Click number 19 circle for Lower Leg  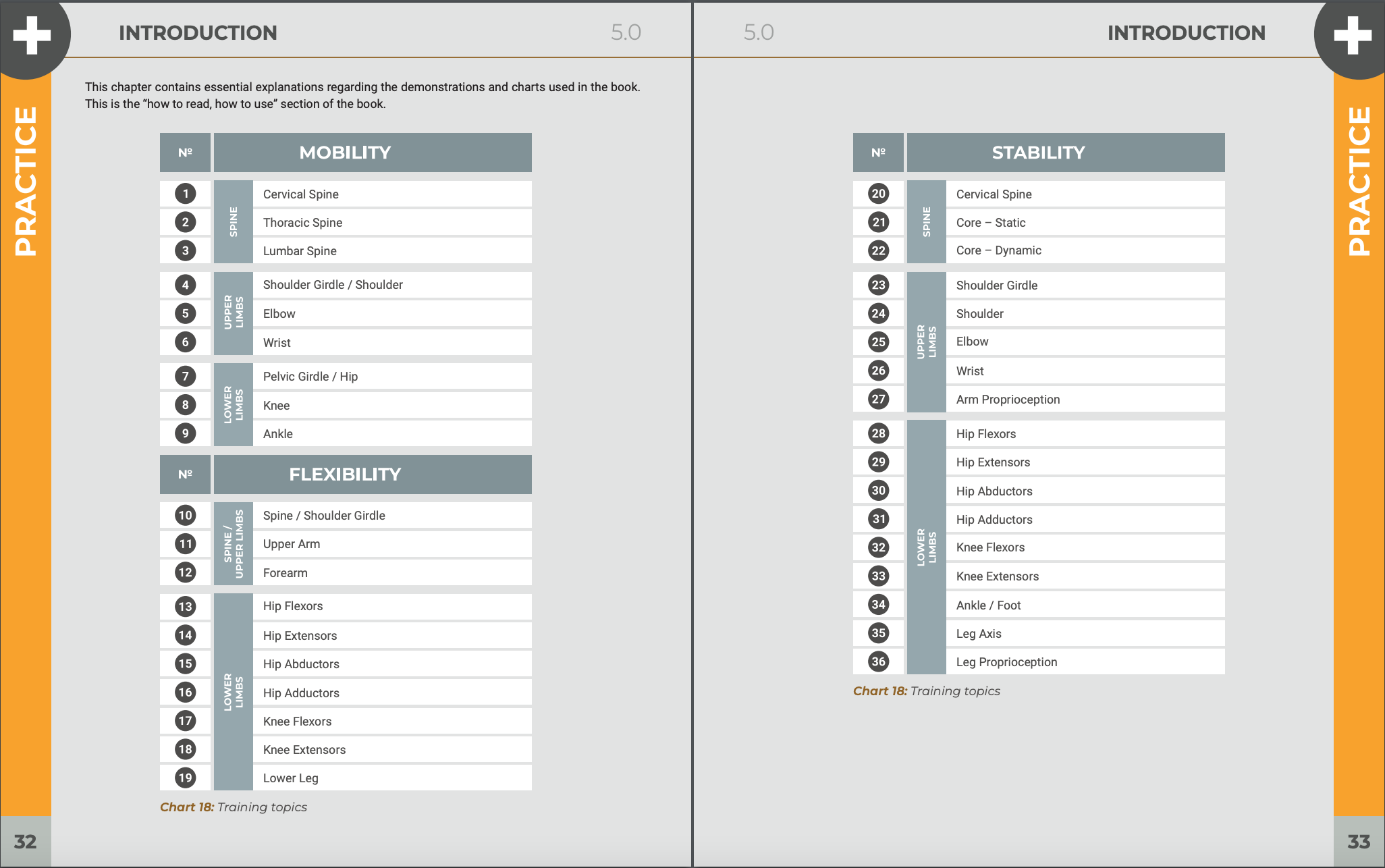pyautogui.click(x=186, y=778)
